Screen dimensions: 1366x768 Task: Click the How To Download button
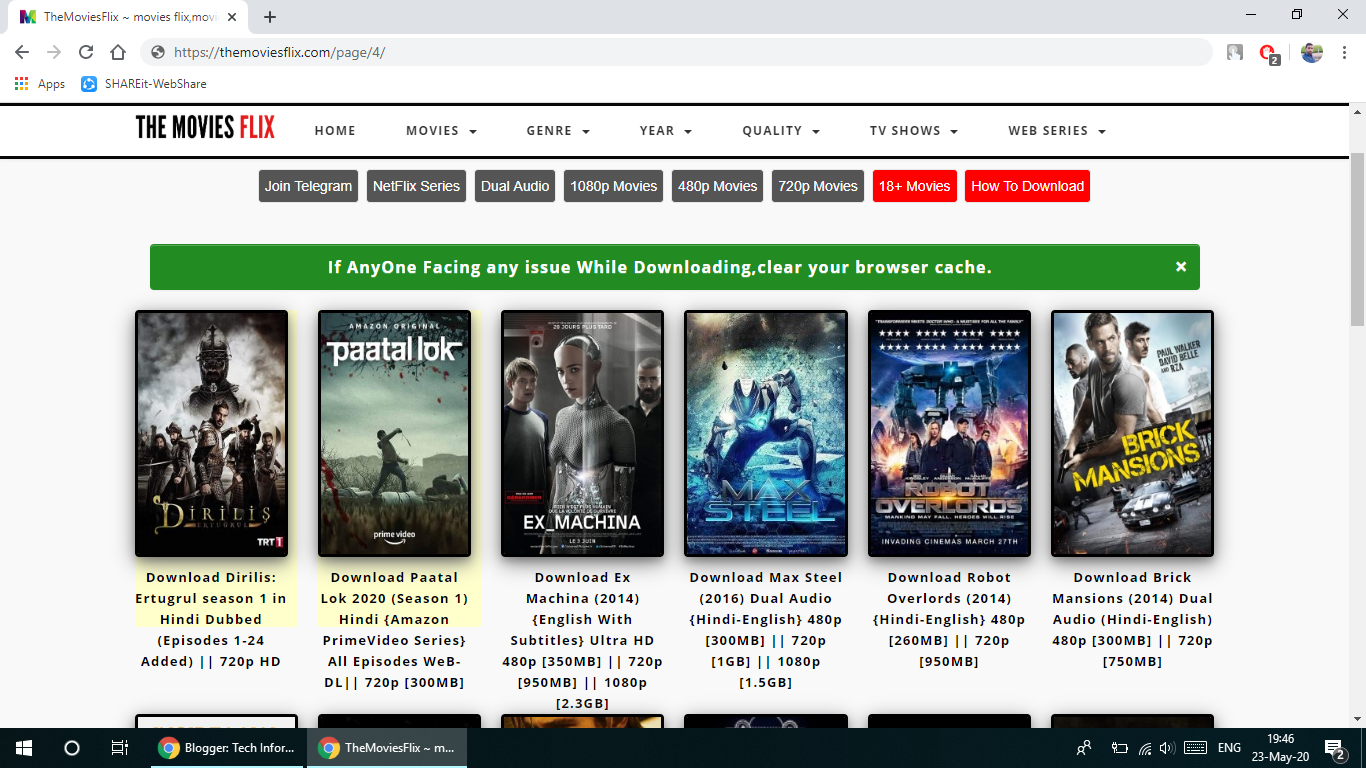point(1027,186)
